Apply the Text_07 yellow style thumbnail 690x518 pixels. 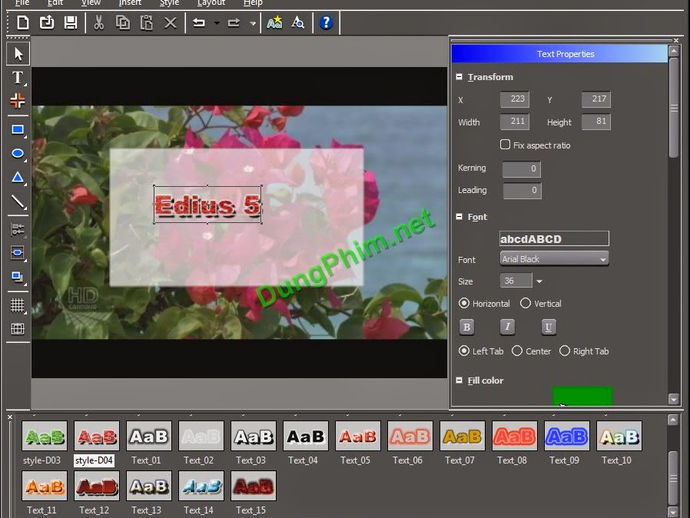click(462, 436)
